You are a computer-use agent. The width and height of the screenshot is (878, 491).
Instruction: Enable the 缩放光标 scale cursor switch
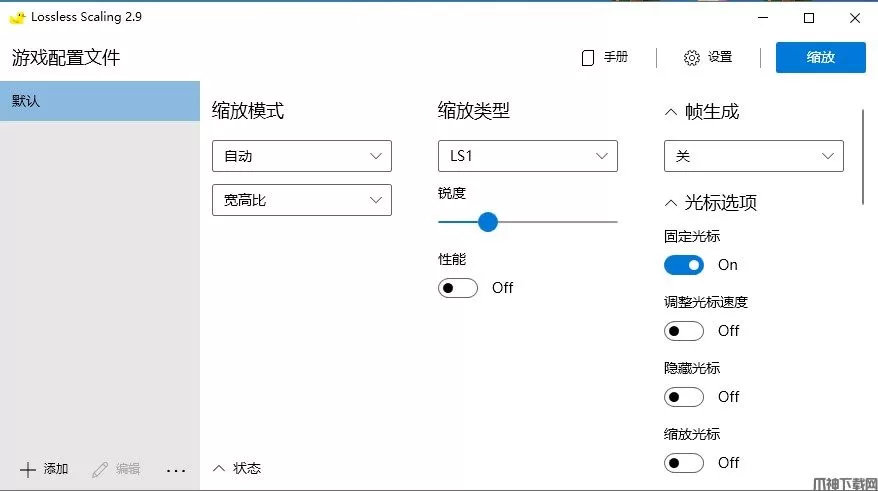[684, 463]
